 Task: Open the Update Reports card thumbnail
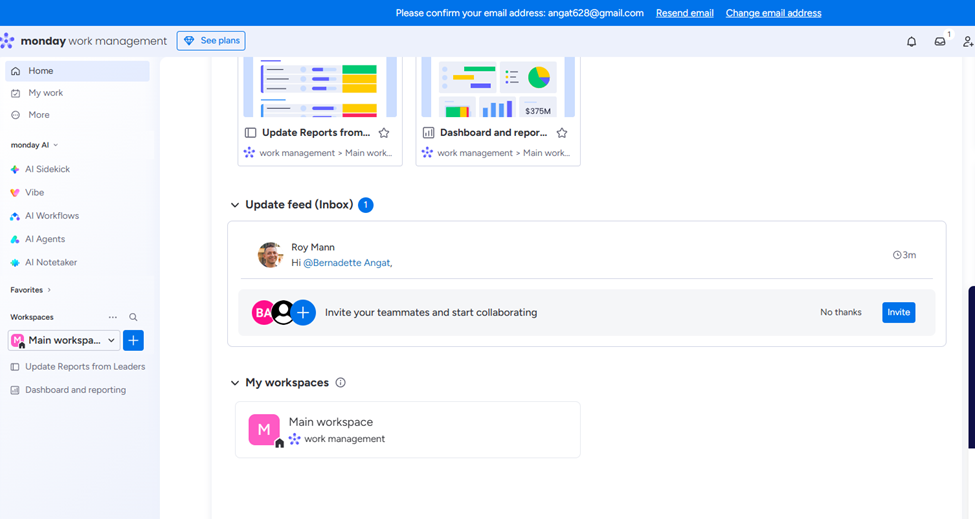pos(320,87)
